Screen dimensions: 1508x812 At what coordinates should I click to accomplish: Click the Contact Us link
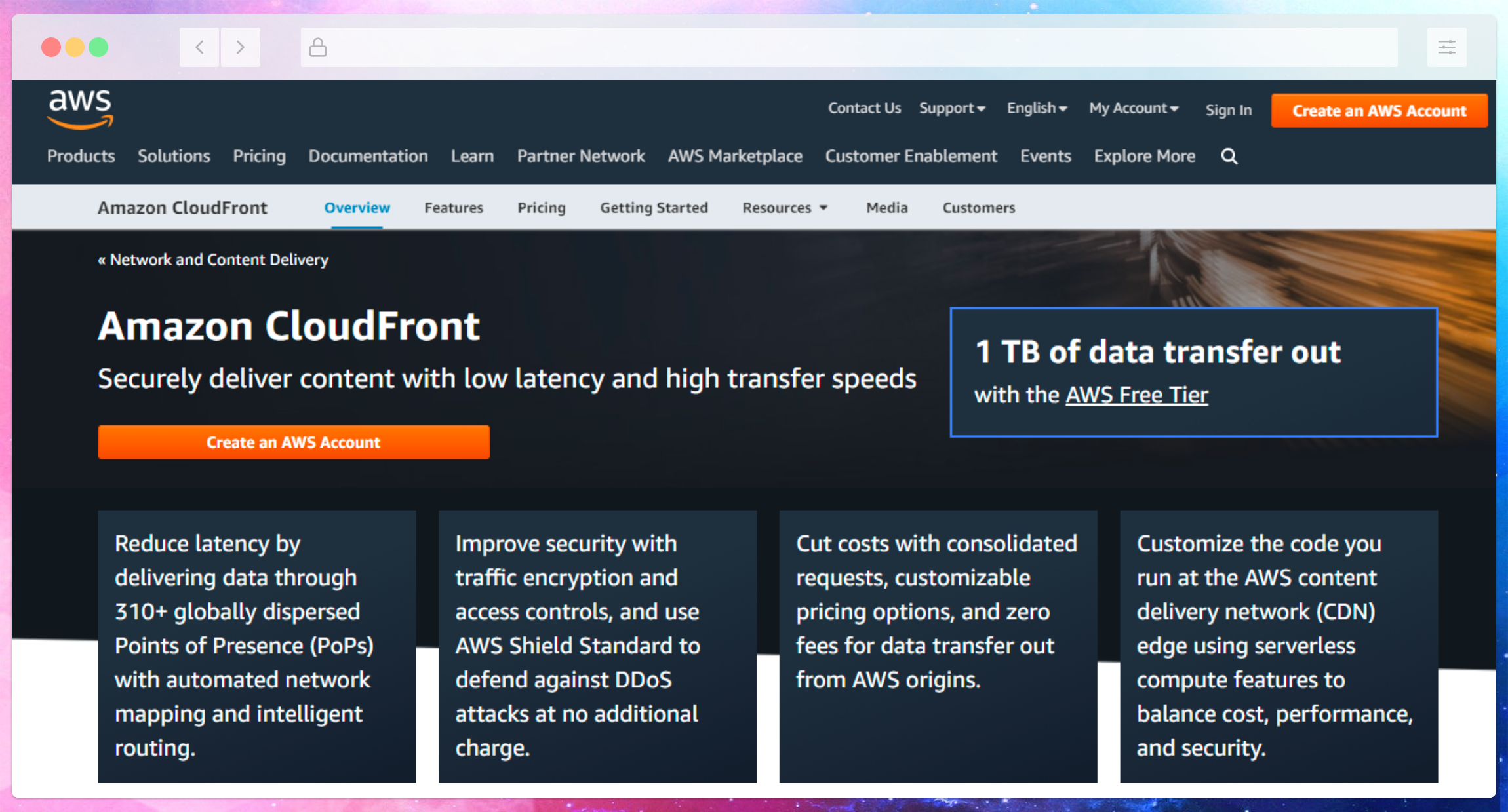(864, 108)
